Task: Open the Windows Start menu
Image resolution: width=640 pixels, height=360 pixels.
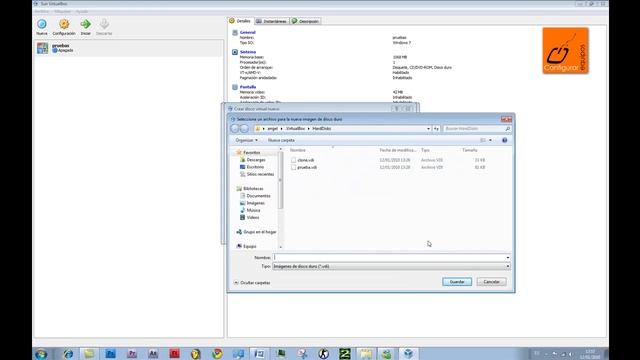Action: tap(41, 354)
